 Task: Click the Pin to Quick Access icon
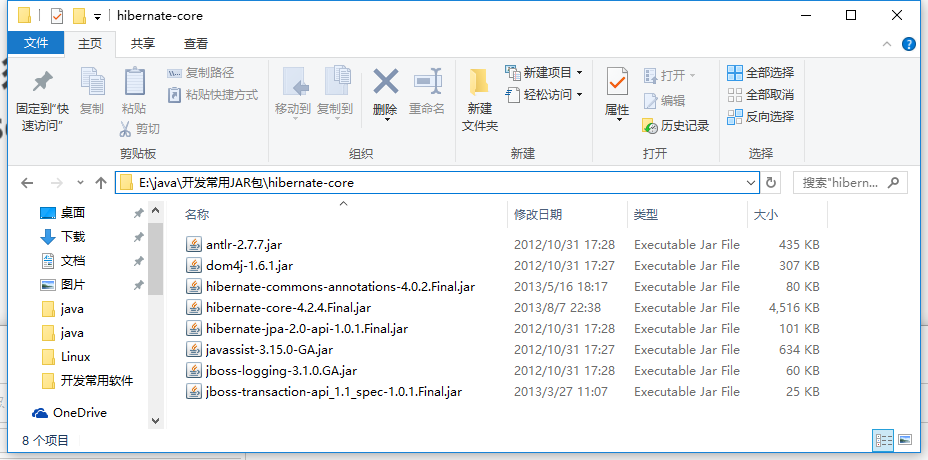pos(42,82)
